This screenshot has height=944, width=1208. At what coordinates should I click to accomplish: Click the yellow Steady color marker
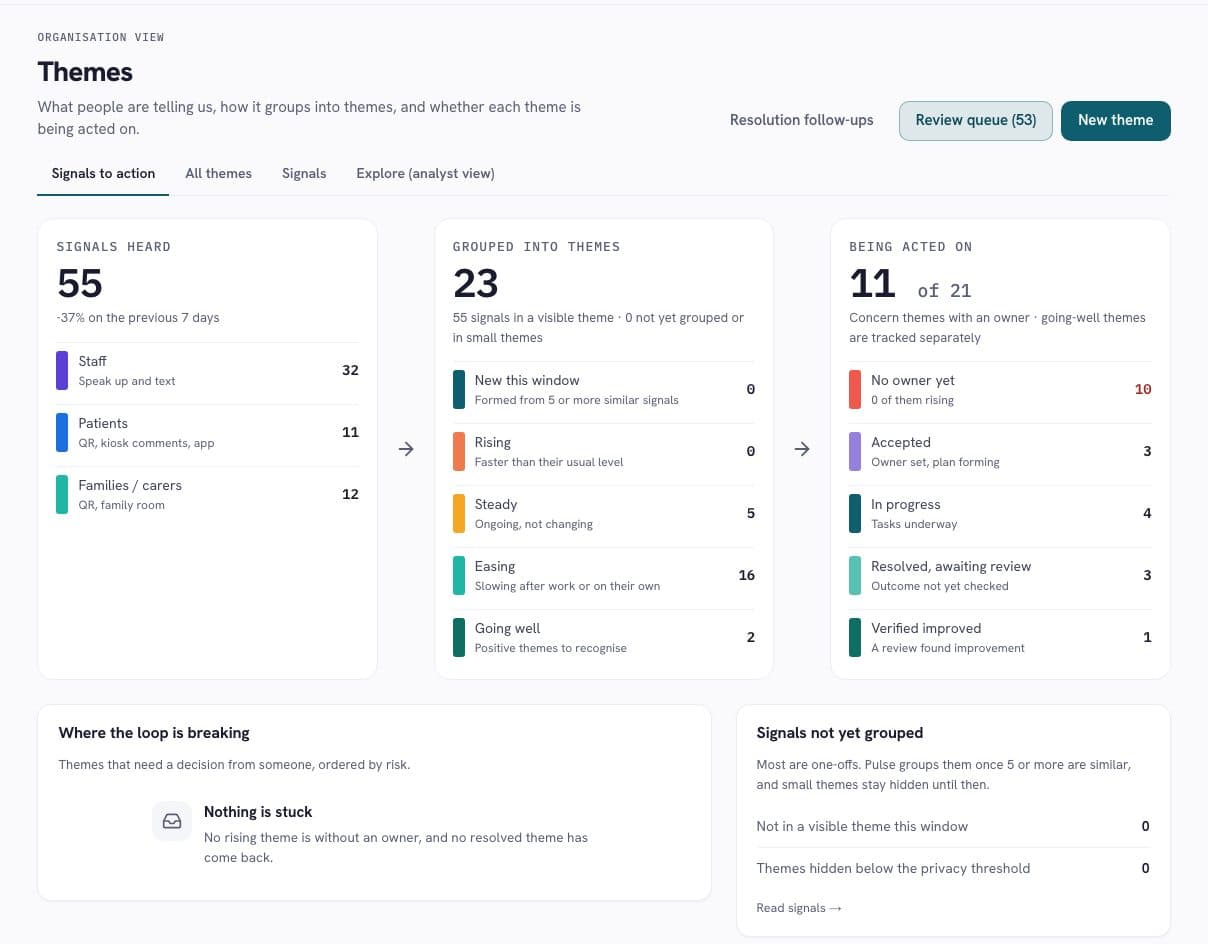click(459, 513)
